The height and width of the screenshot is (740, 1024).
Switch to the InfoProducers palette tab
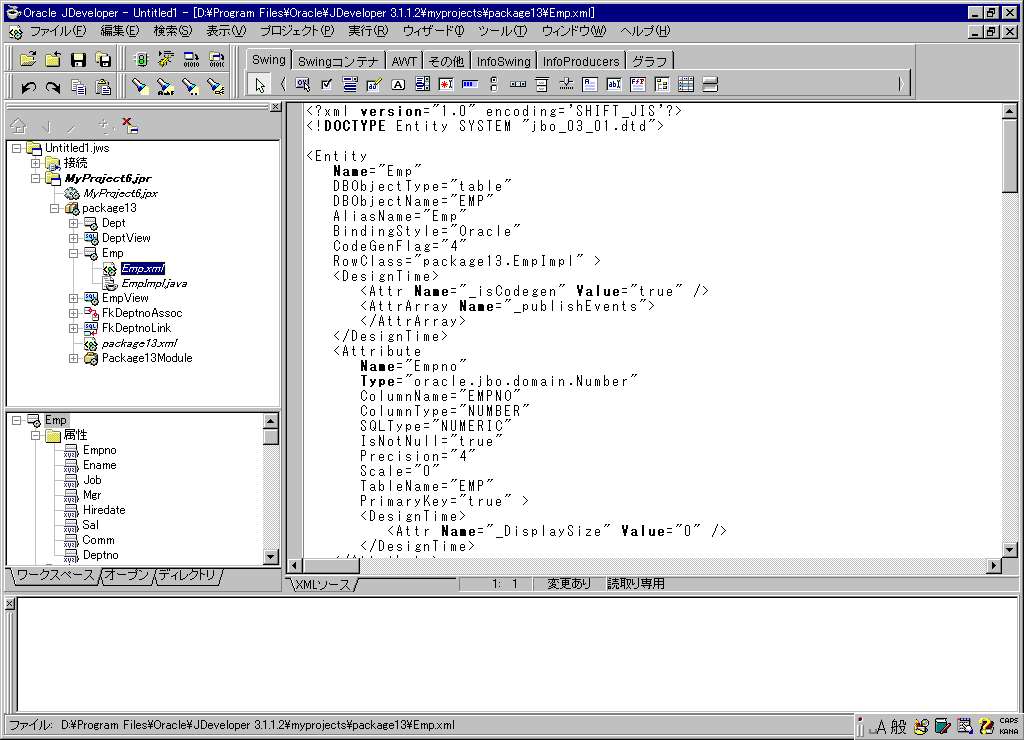581,61
